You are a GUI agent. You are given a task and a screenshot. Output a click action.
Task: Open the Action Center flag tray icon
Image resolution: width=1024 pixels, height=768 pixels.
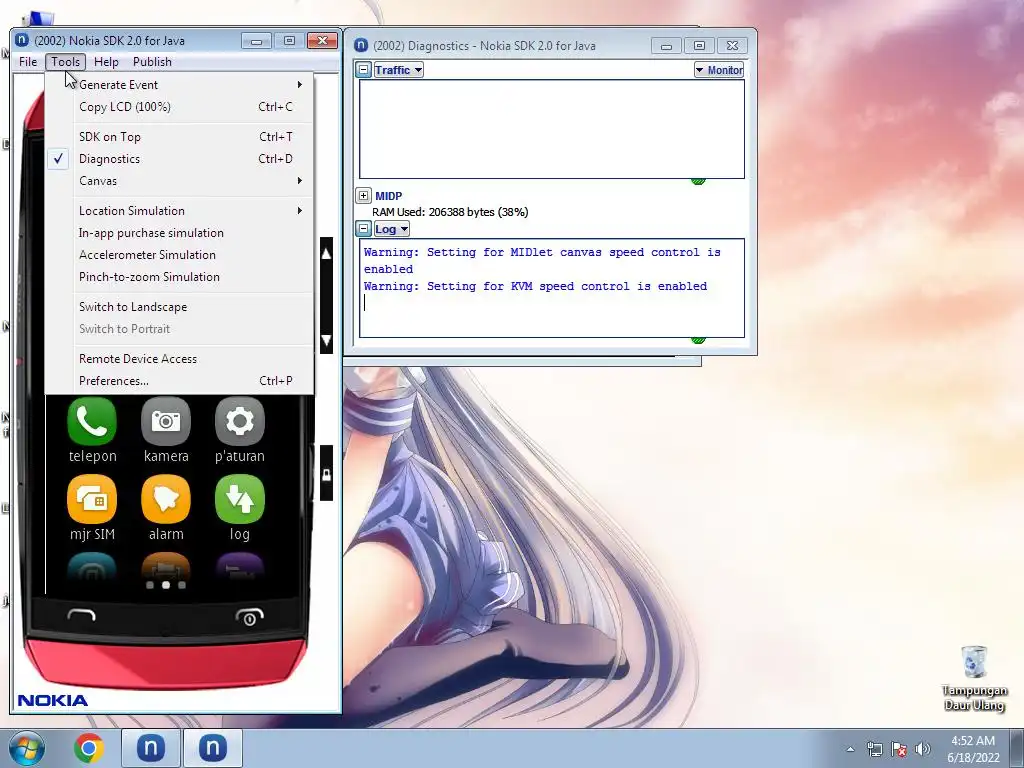point(899,749)
